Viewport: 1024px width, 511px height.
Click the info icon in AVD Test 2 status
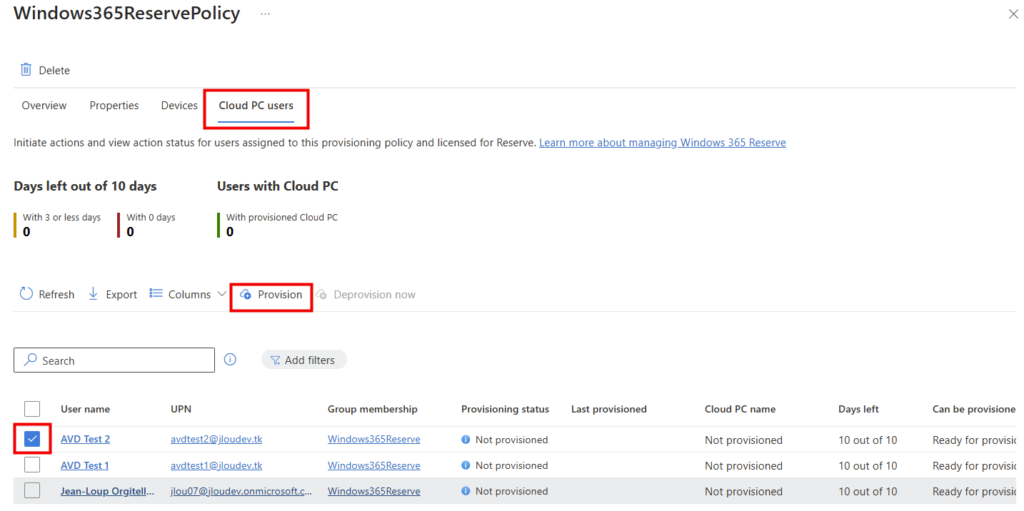click(x=466, y=440)
